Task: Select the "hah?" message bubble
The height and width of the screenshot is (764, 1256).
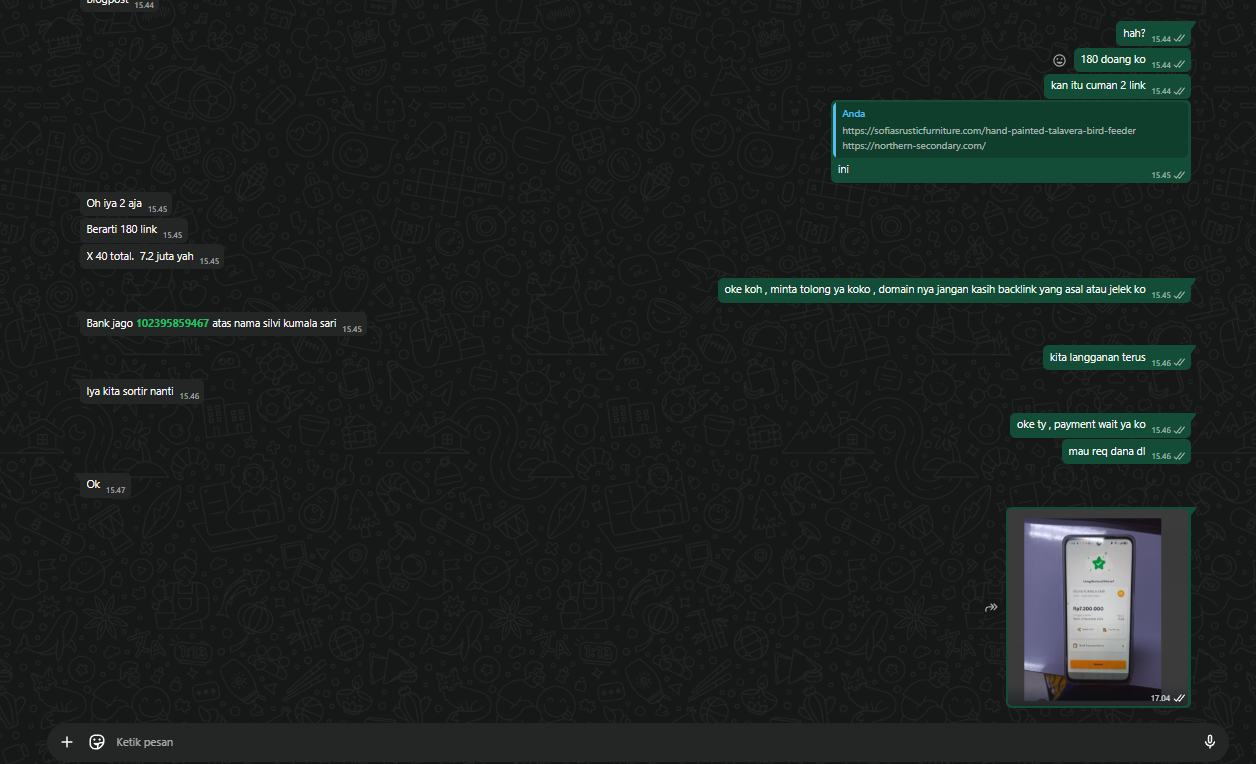Action: coord(1134,34)
